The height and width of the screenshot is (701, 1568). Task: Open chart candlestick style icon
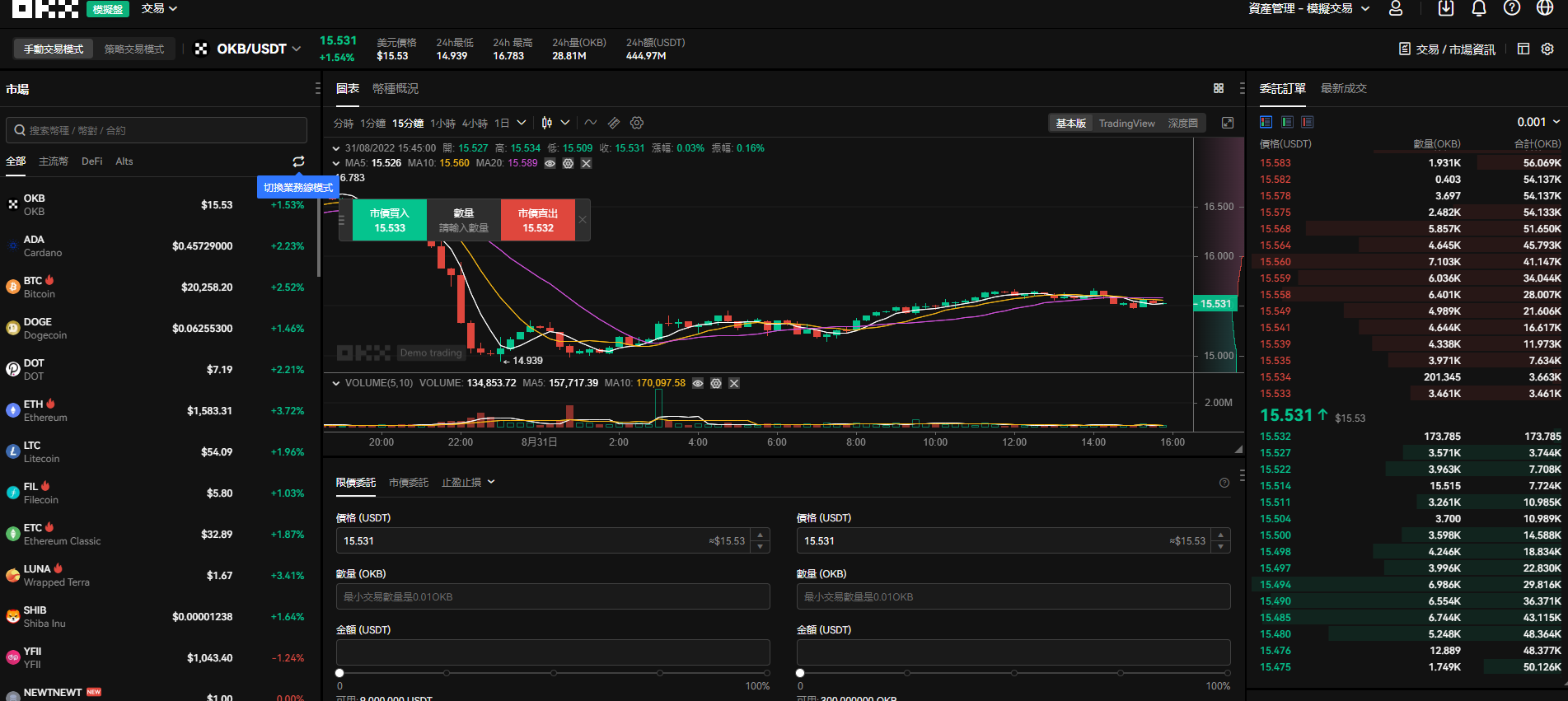pos(547,123)
